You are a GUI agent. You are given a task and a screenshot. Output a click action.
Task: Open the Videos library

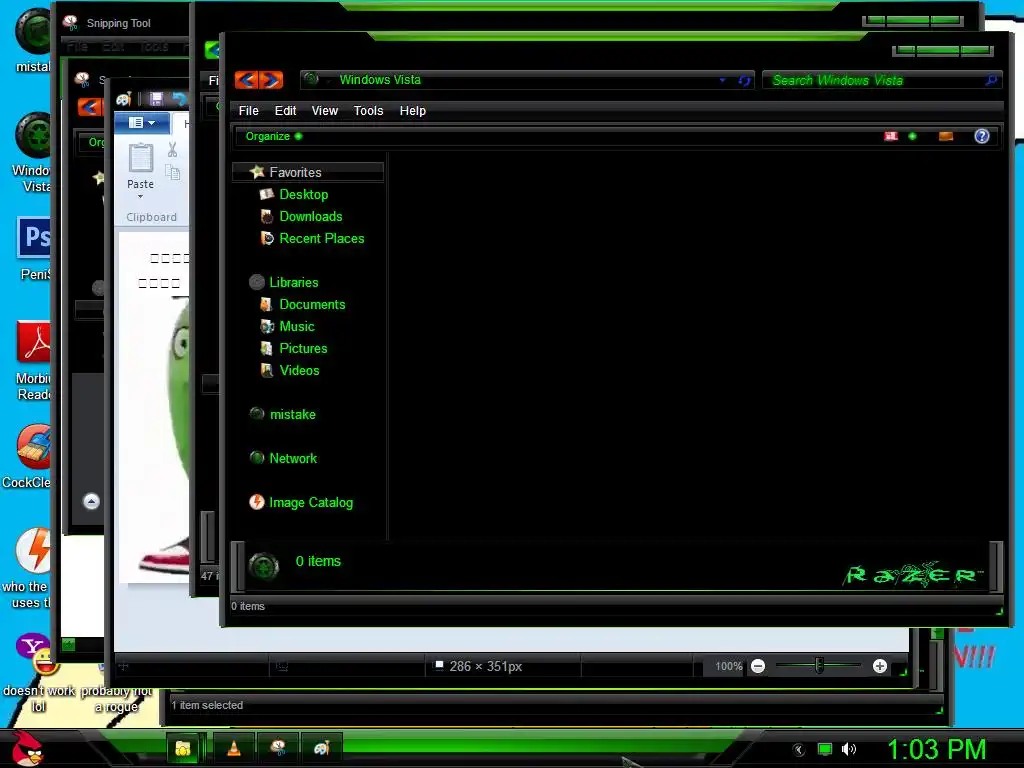(x=300, y=370)
